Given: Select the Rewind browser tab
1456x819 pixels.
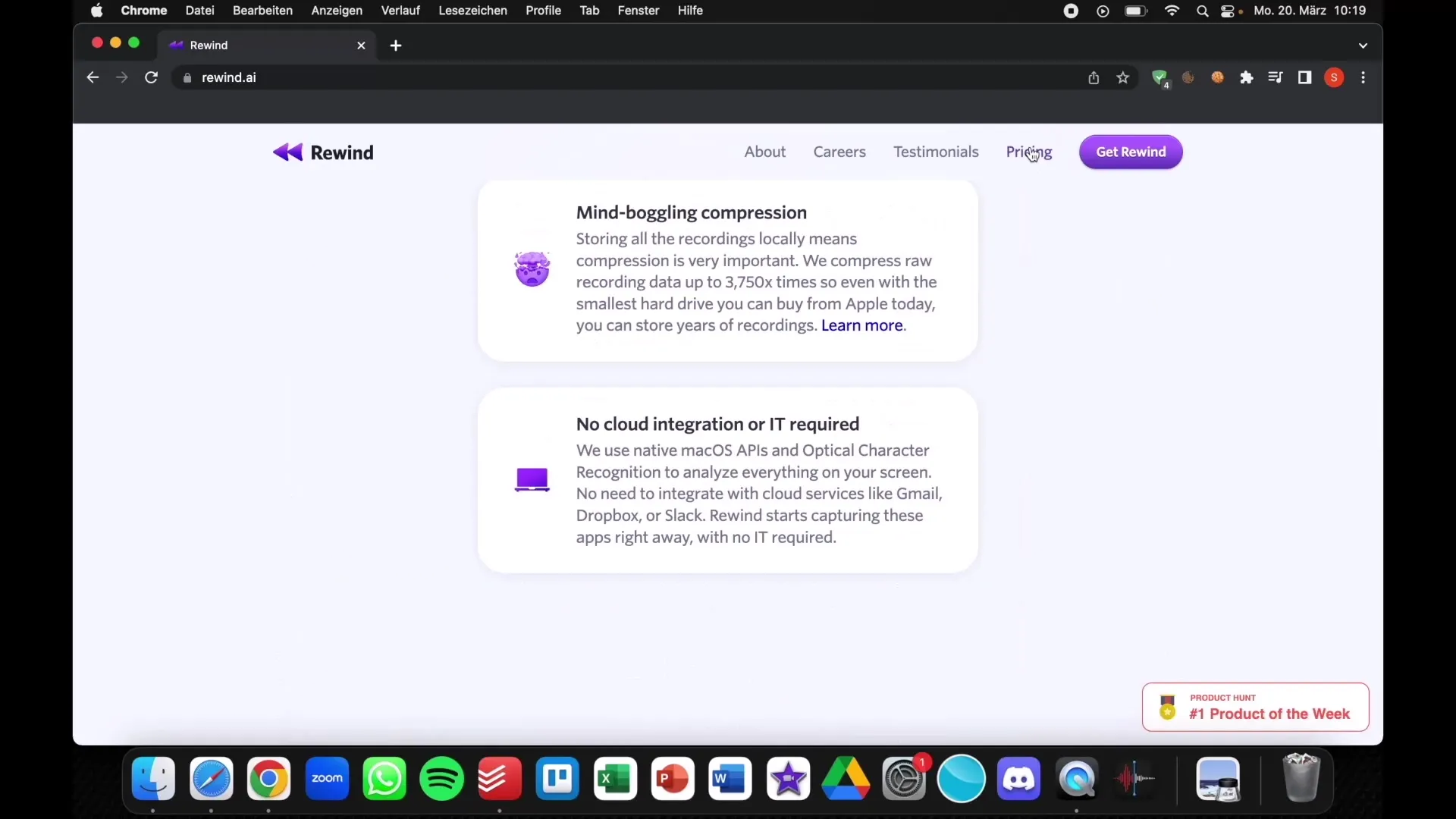Looking at the screenshot, I should point(266,45).
